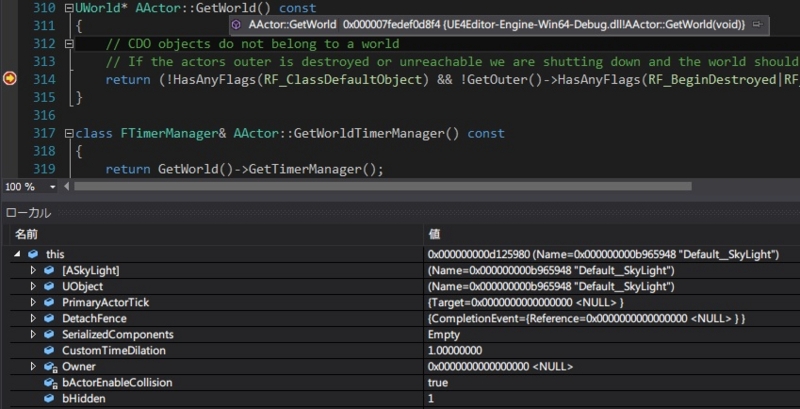Click the AActor::GetWorld name in the data tip

coord(292,24)
